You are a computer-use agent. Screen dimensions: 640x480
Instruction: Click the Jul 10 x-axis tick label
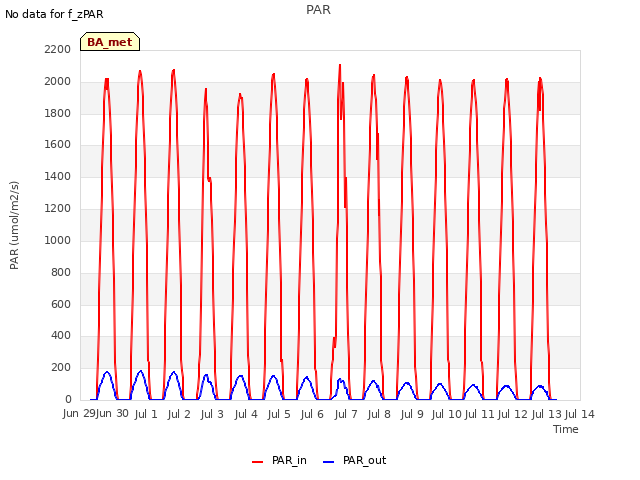tap(447, 414)
